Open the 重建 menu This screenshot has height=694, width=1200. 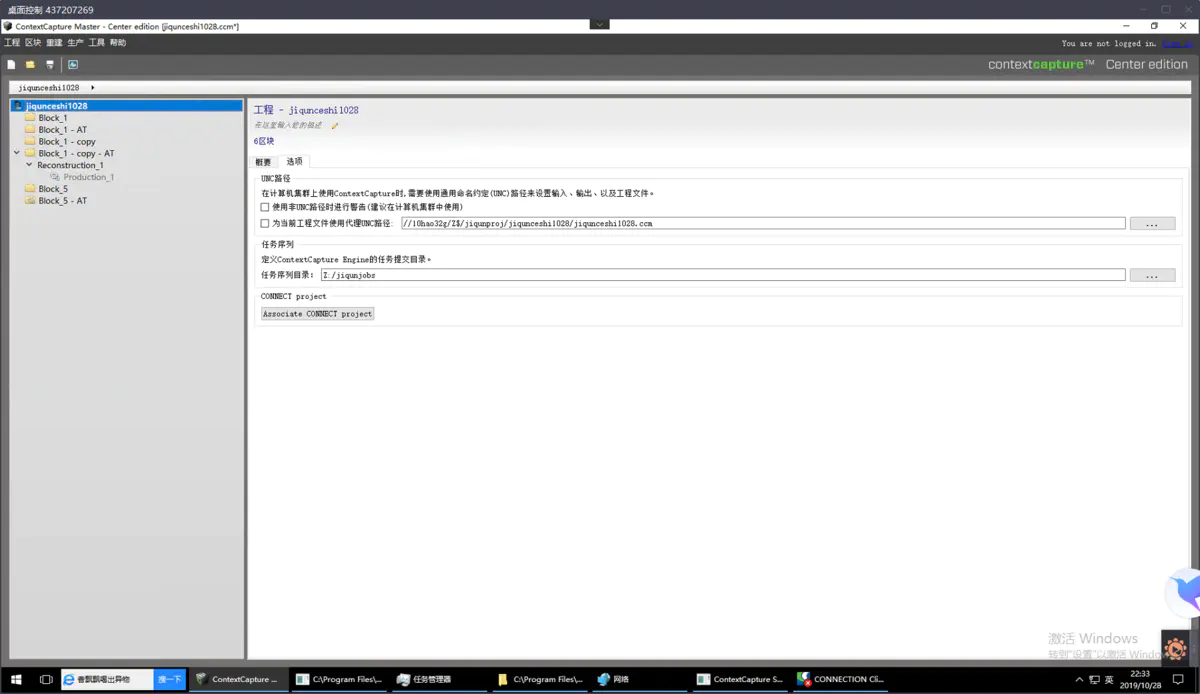coord(54,43)
